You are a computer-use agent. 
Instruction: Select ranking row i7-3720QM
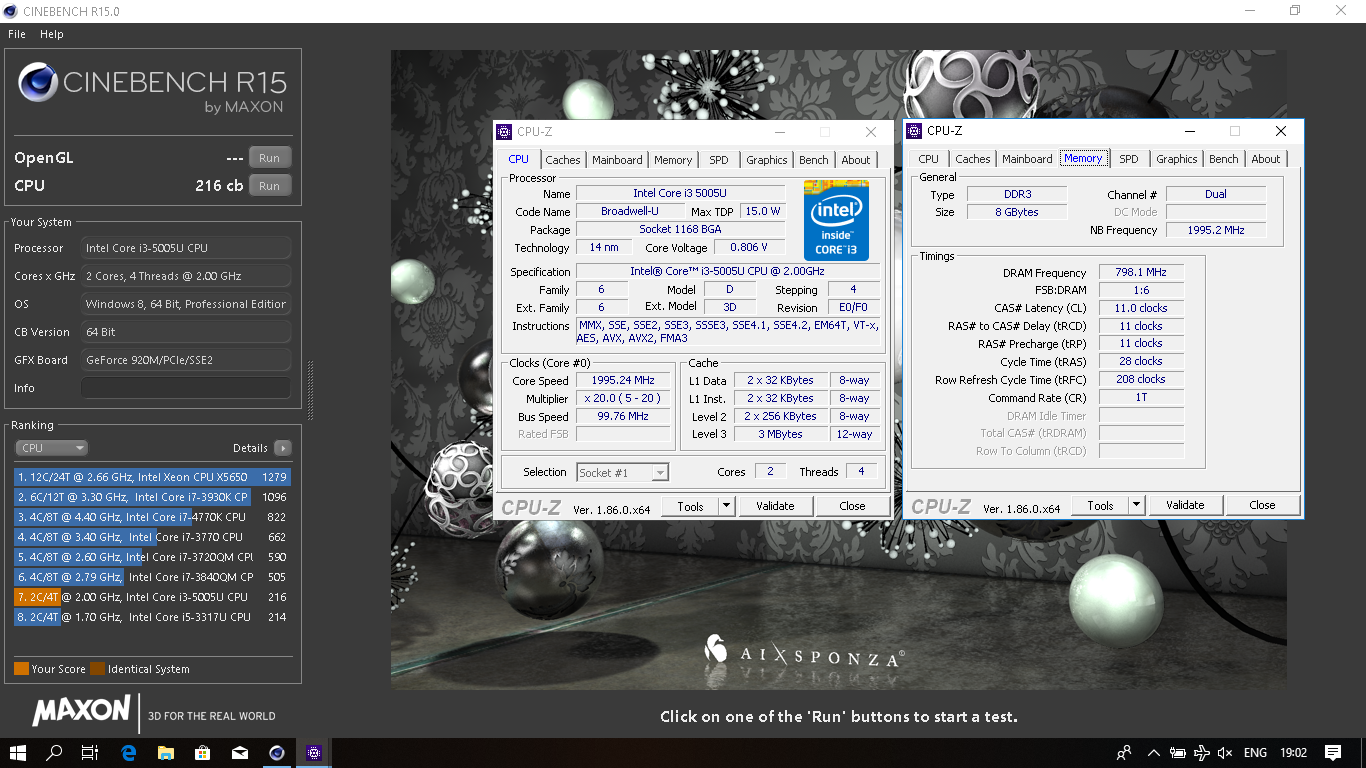(152, 557)
